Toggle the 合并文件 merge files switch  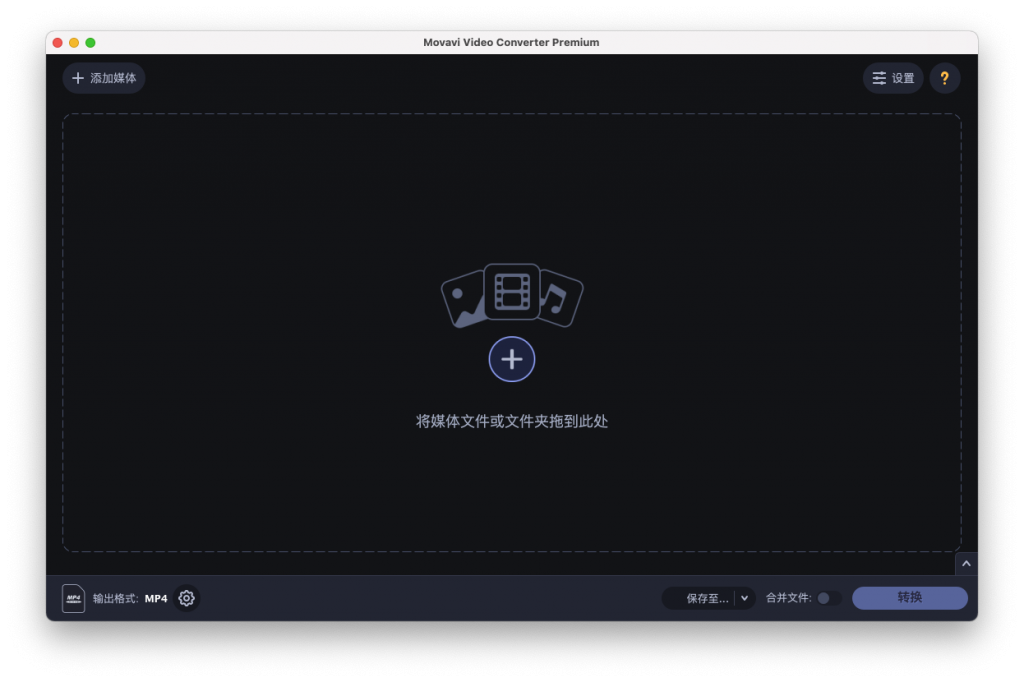click(829, 598)
